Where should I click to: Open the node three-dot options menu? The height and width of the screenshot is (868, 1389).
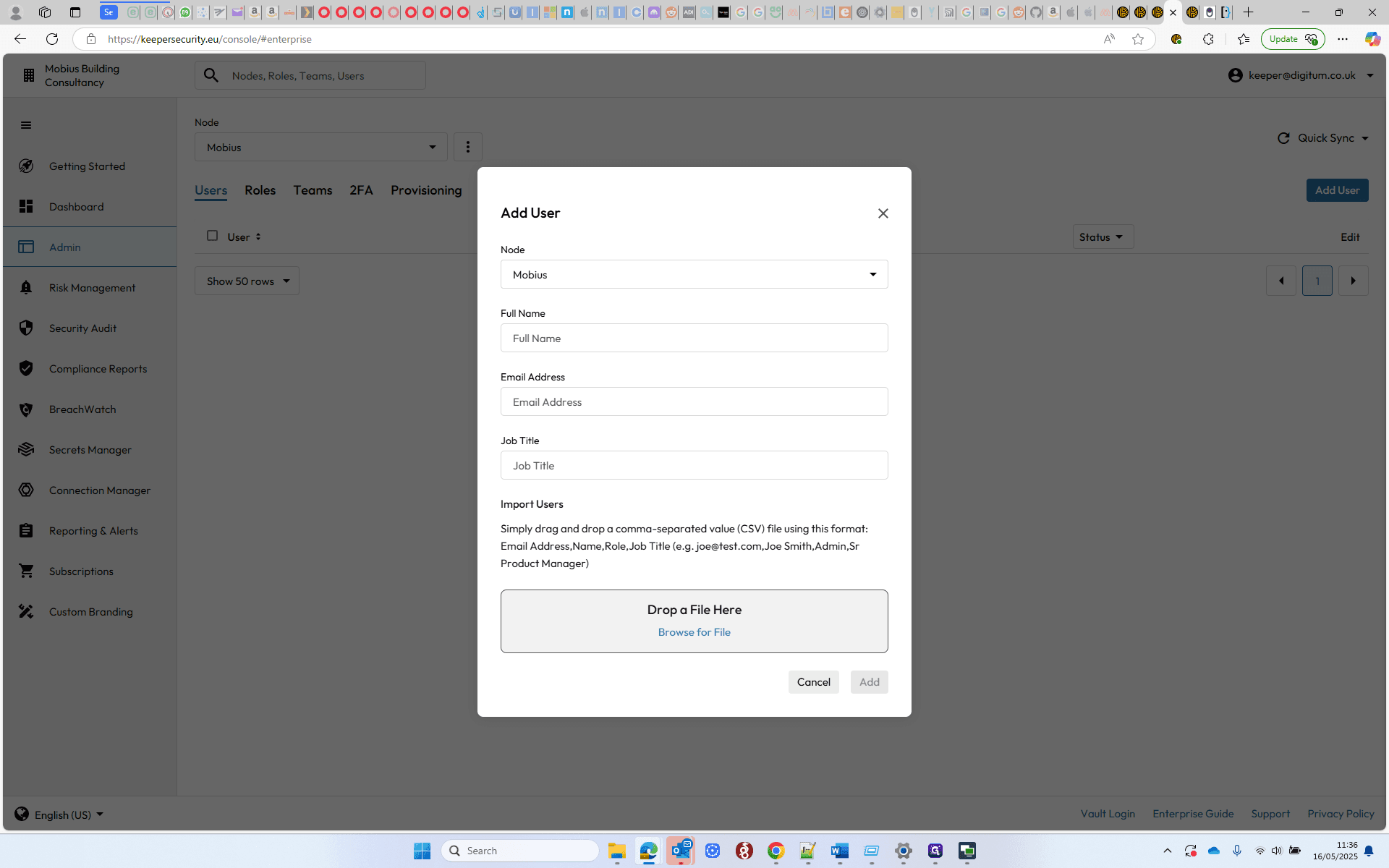pos(468,147)
